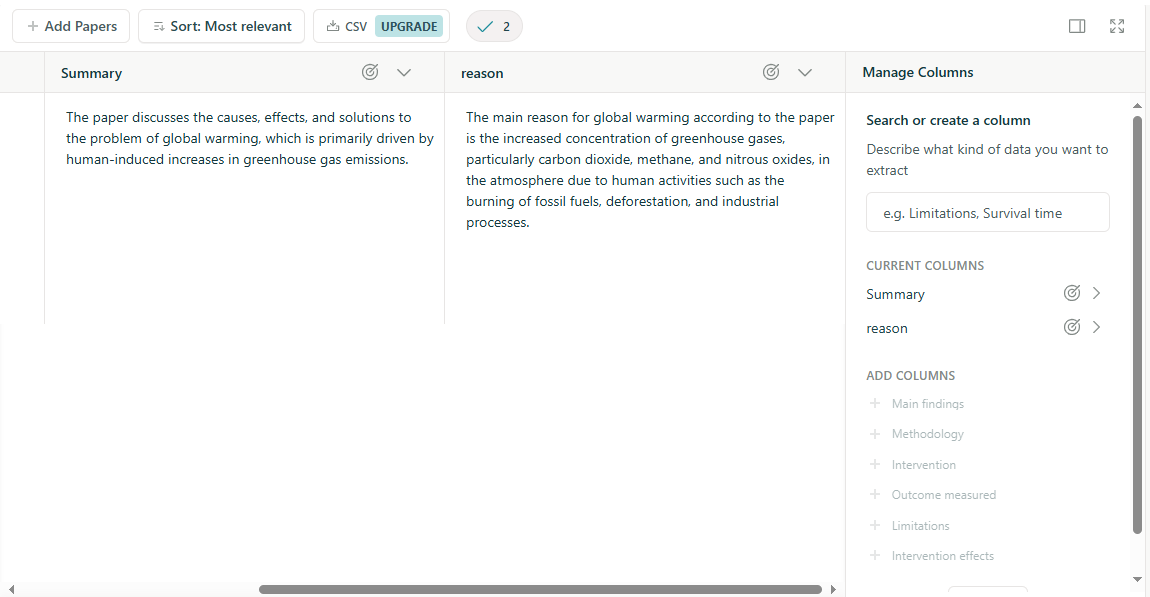The image size is (1150, 597).
Task: Click target icon in reason column header
Action: pyautogui.click(x=771, y=72)
